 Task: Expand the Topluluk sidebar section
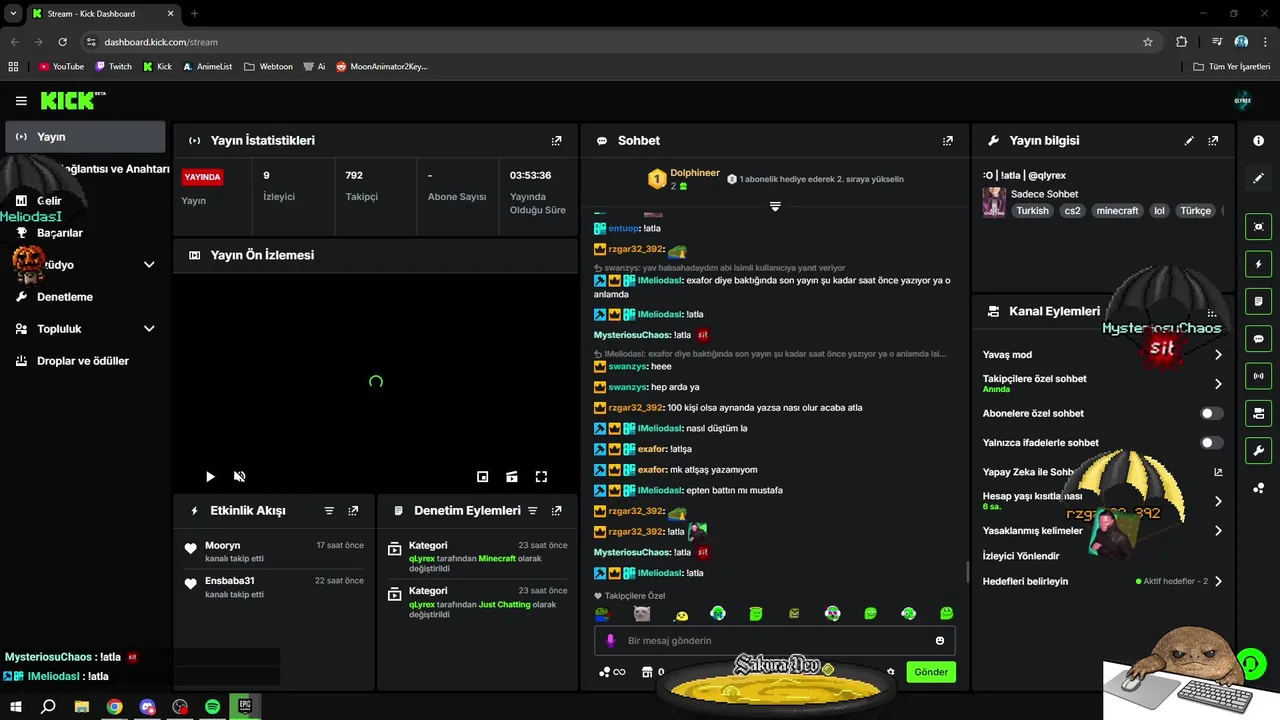coord(149,329)
